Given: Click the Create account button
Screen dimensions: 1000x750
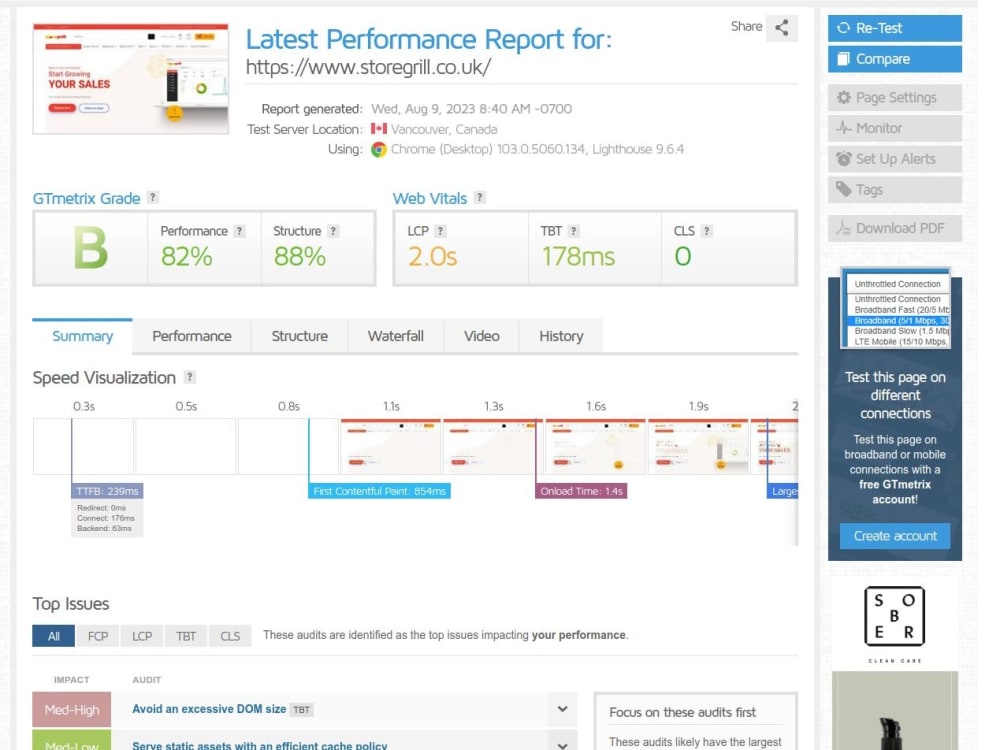Looking at the screenshot, I should tap(894, 536).
